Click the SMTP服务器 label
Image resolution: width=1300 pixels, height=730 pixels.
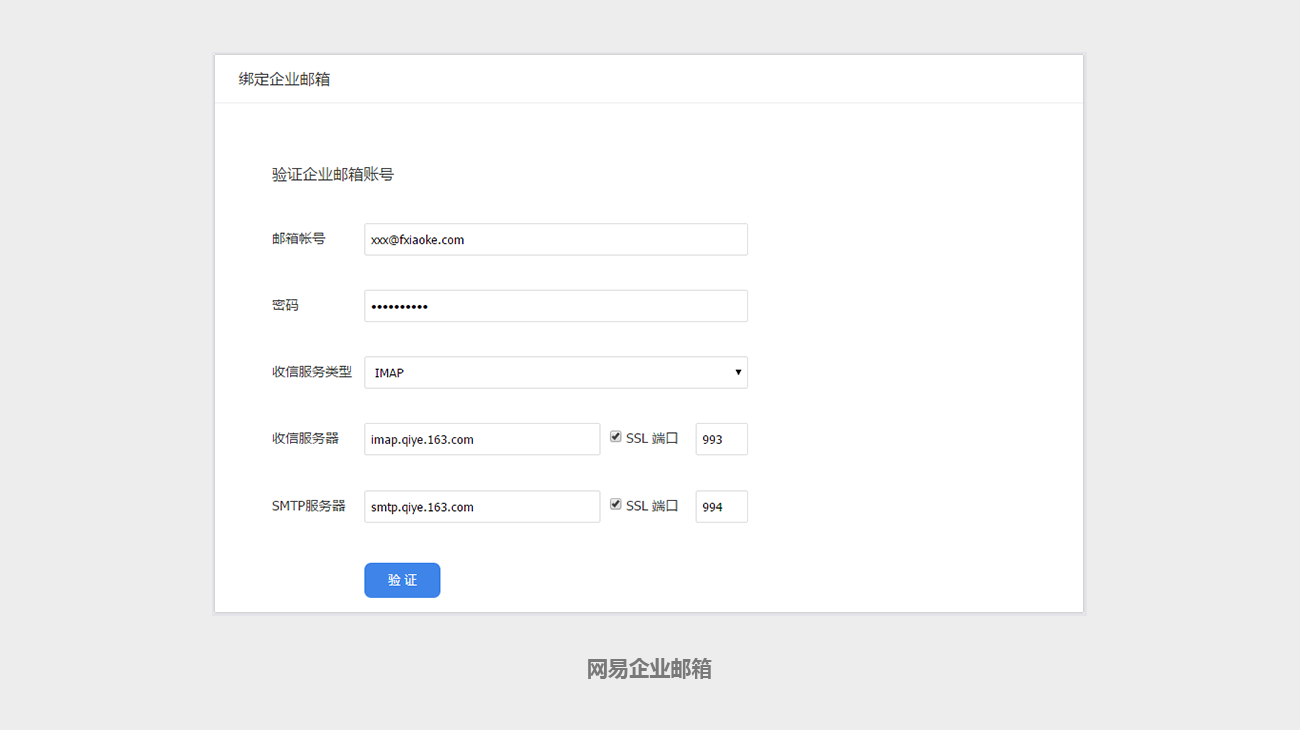click(x=309, y=506)
